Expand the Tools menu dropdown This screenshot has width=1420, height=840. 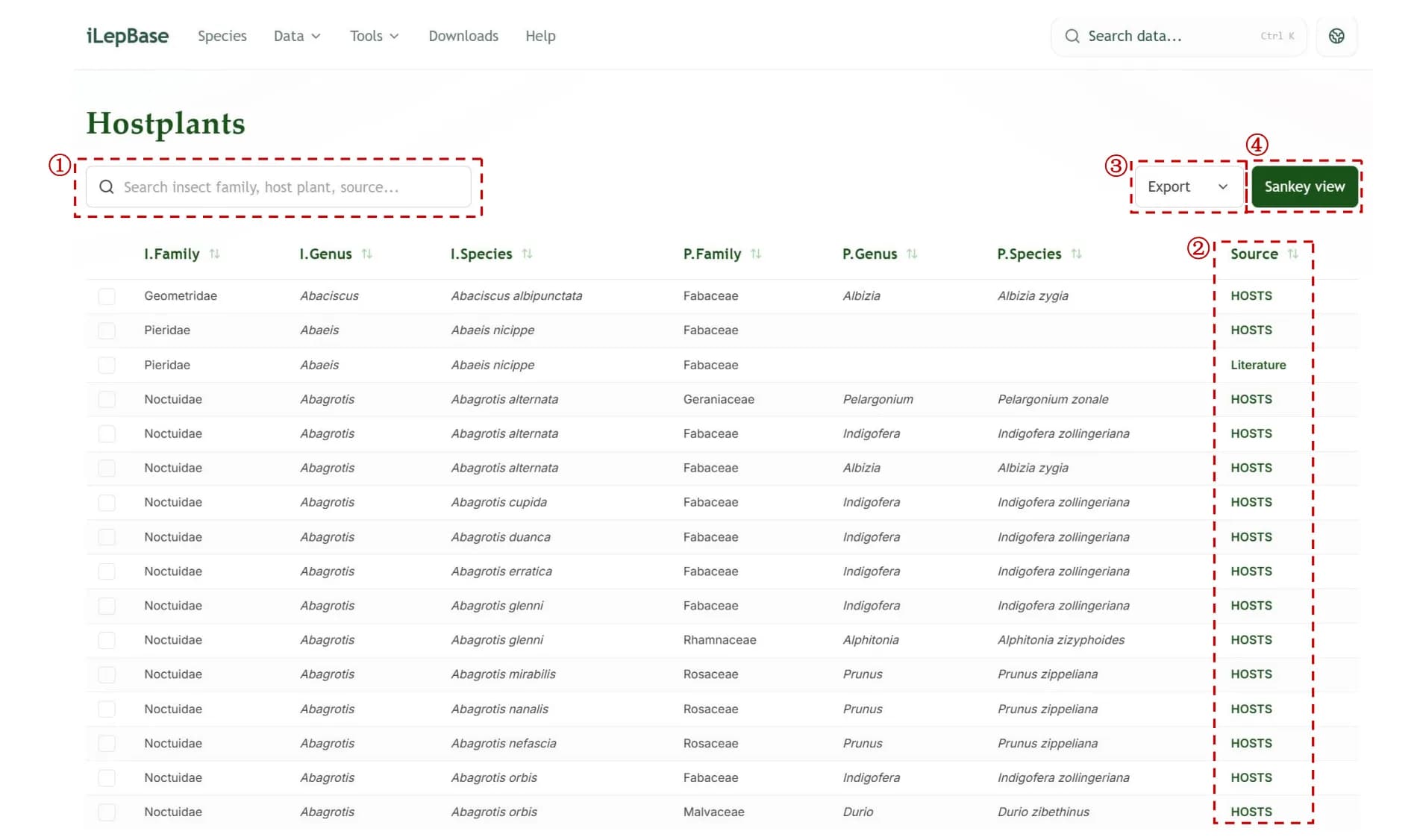click(375, 36)
